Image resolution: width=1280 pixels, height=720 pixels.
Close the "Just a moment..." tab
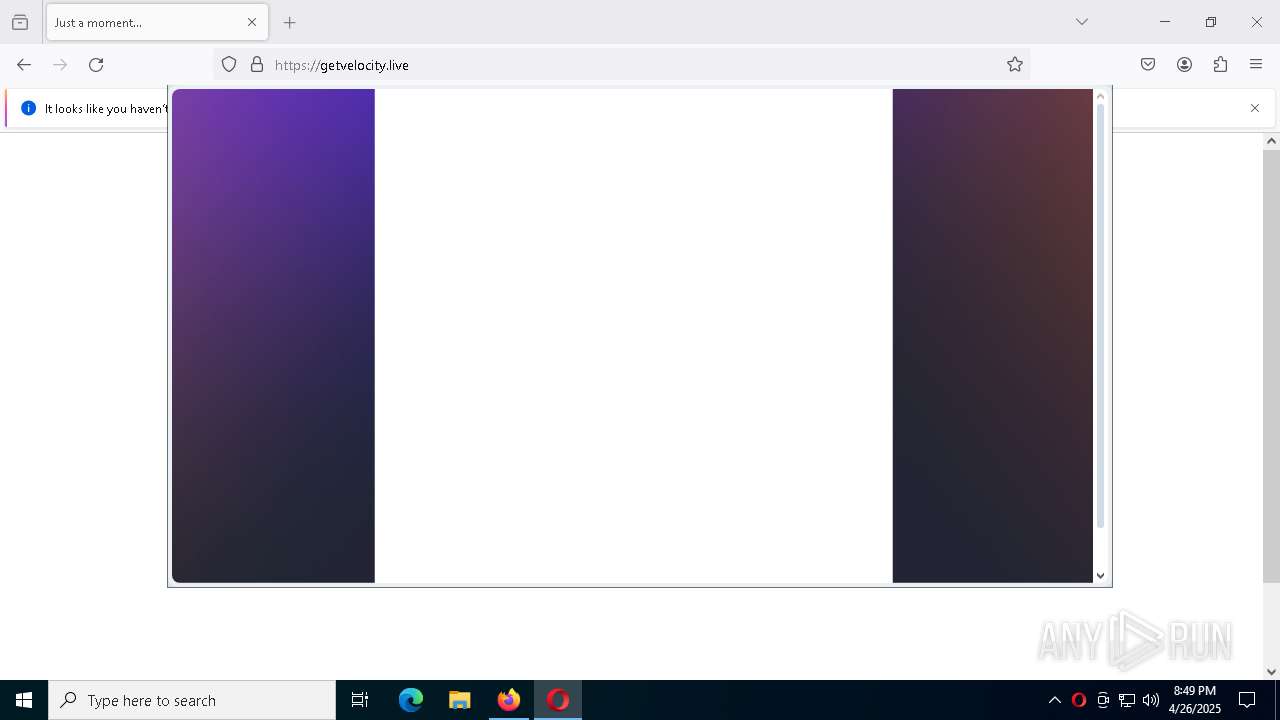click(x=252, y=22)
